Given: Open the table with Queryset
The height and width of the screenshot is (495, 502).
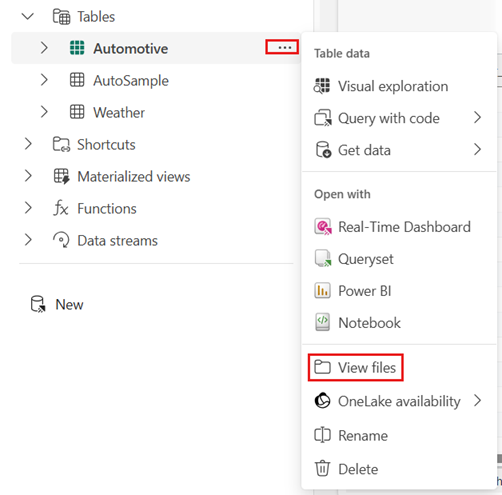Looking at the screenshot, I should click(x=399, y=259).
